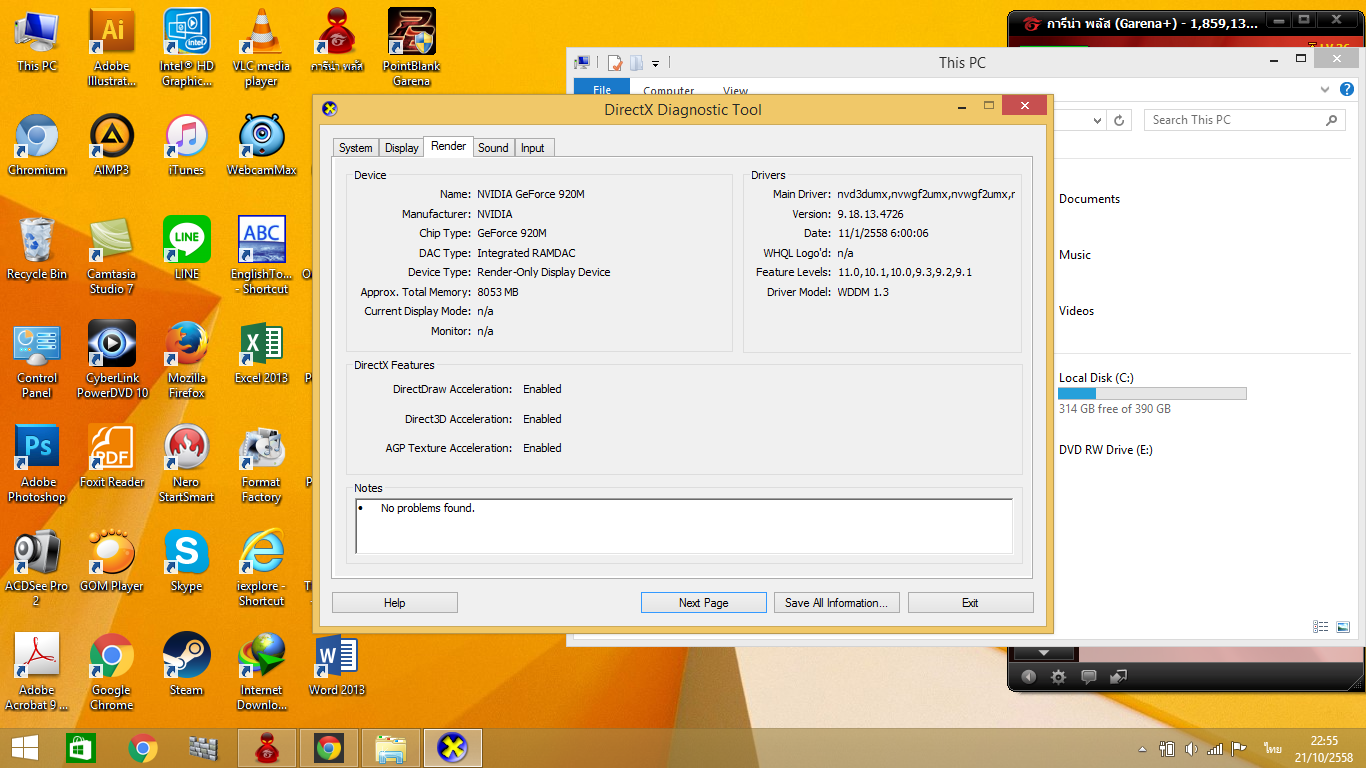The width and height of the screenshot is (1366, 768).
Task: Click the Exit button
Action: pos(970,603)
